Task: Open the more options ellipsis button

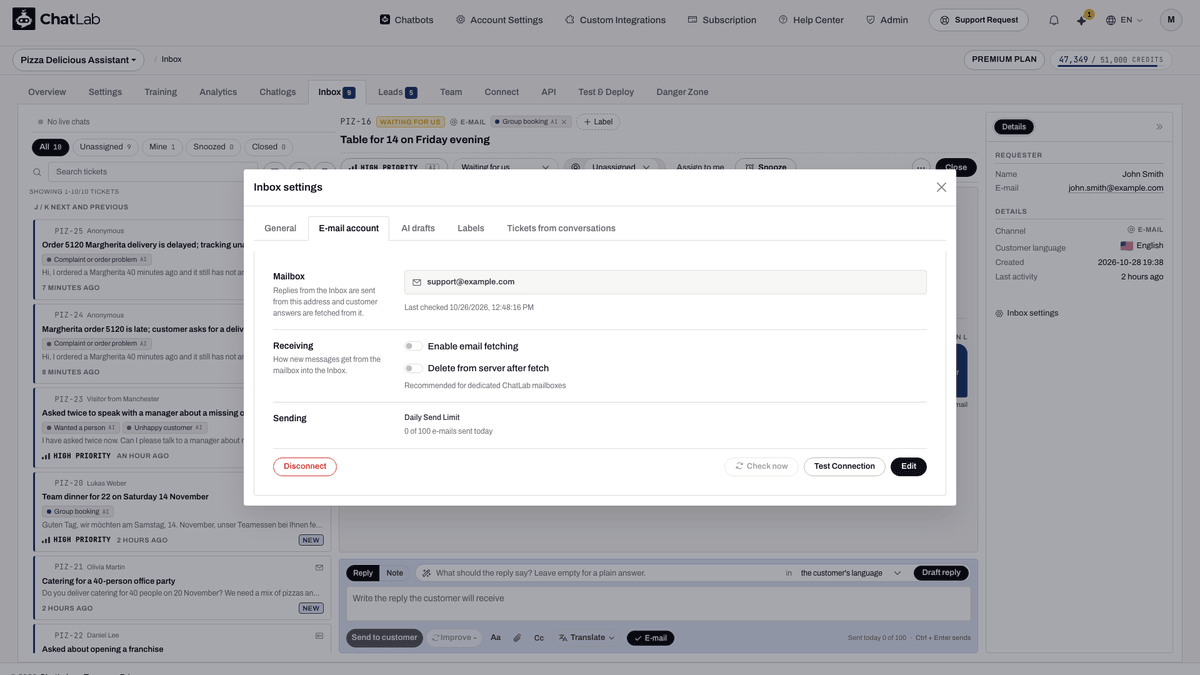Action: point(920,167)
